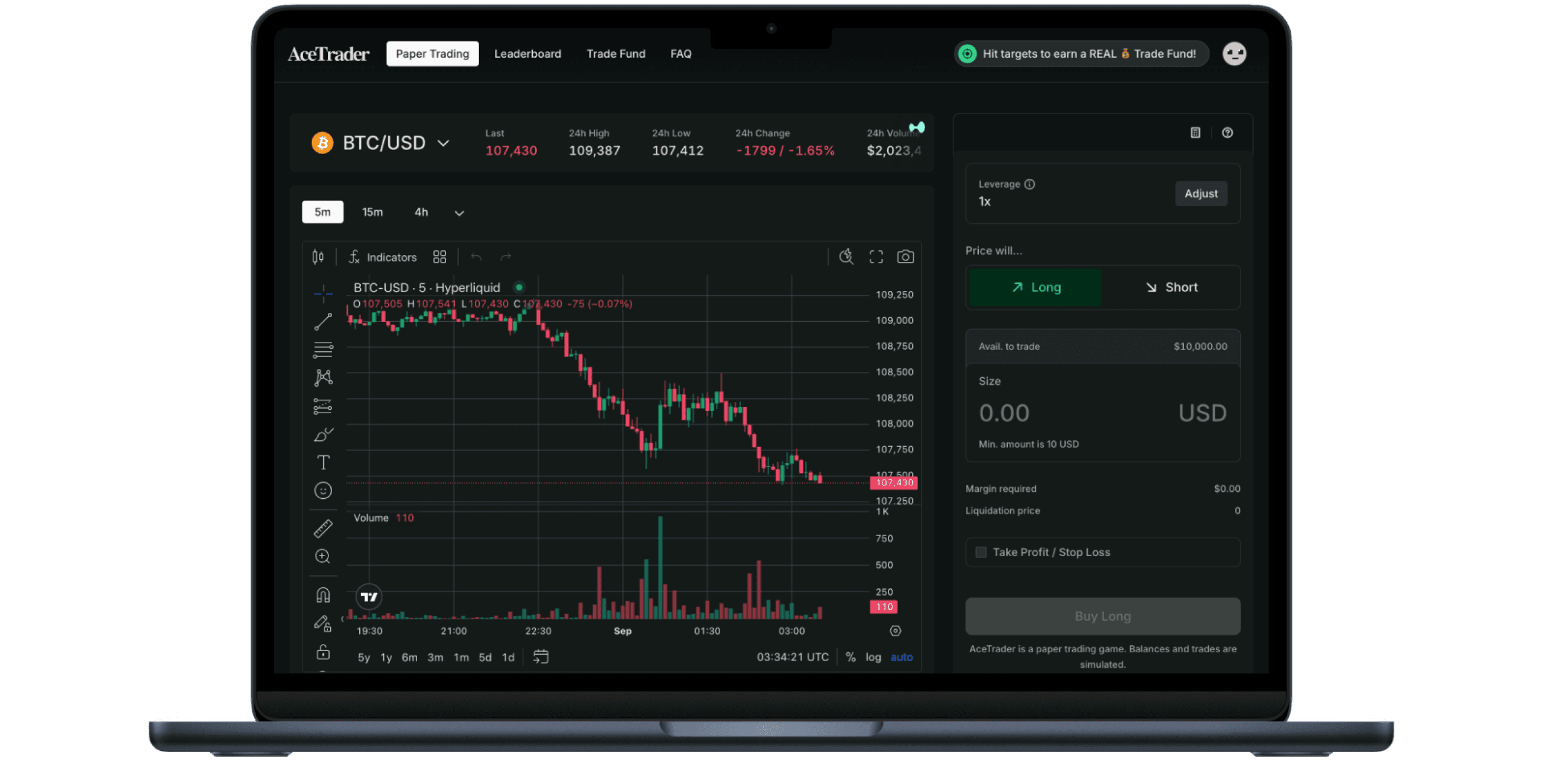The height and width of the screenshot is (784, 1543).
Task: Toggle the auto scale option
Action: click(x=901, y=657)
